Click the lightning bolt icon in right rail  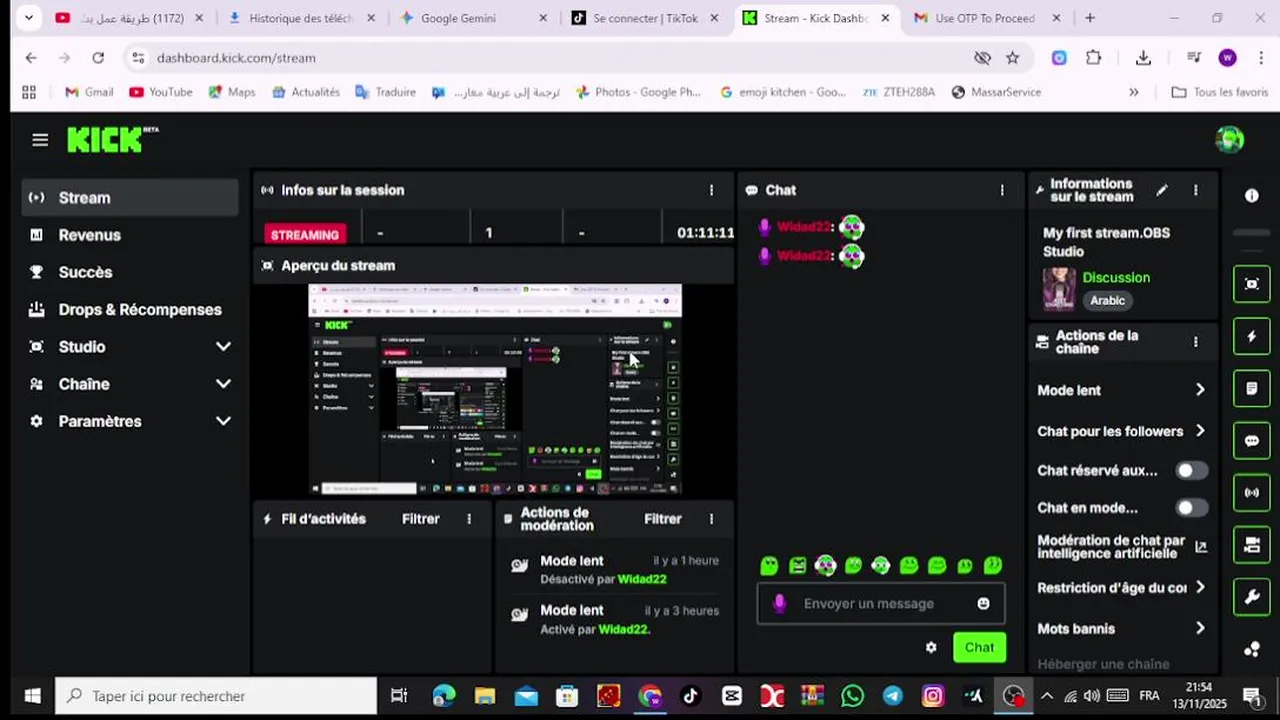[1251, 337]
